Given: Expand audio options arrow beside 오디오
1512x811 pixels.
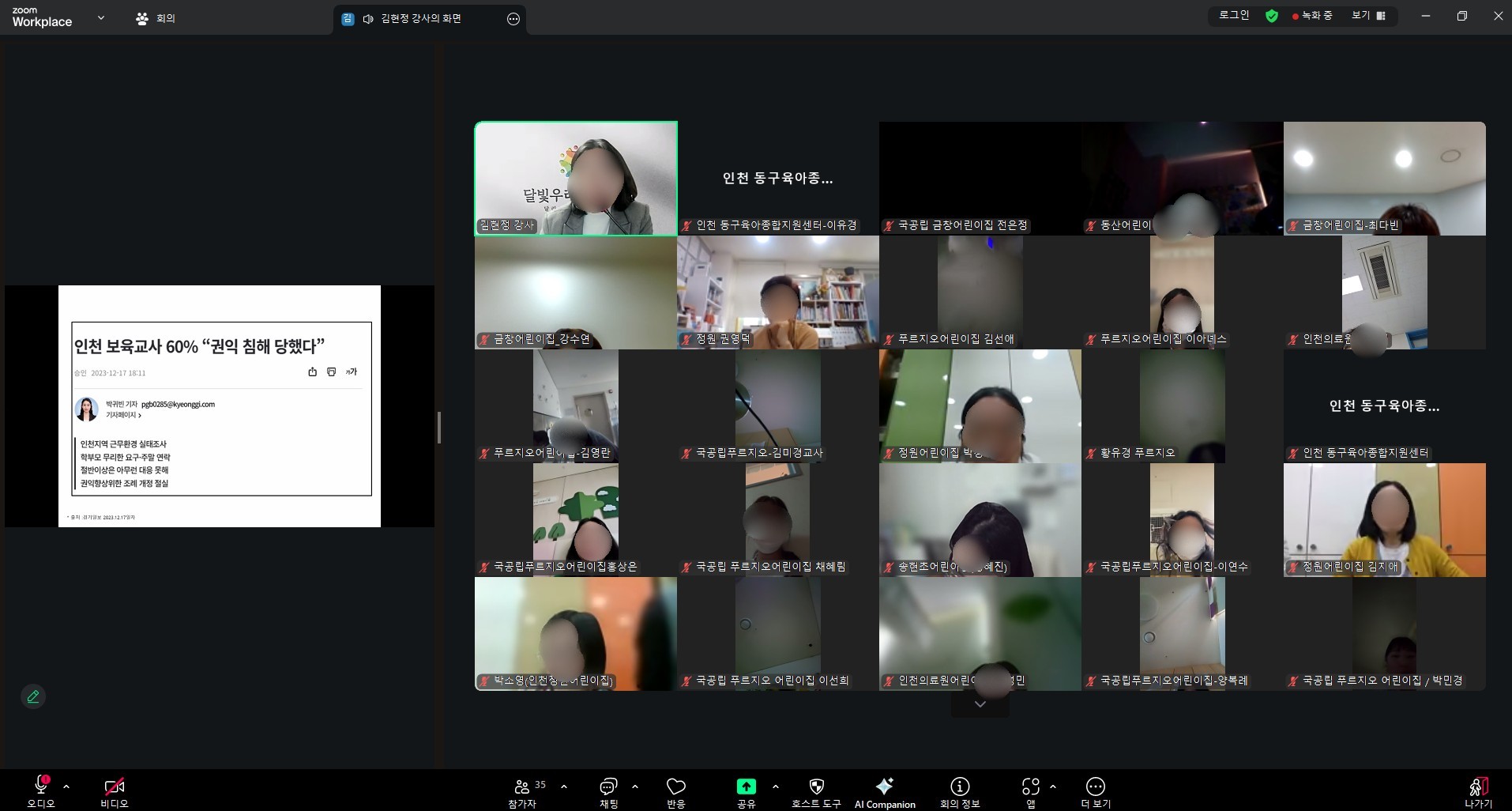Looking at the screenshot, I should (x=66, y=786).
